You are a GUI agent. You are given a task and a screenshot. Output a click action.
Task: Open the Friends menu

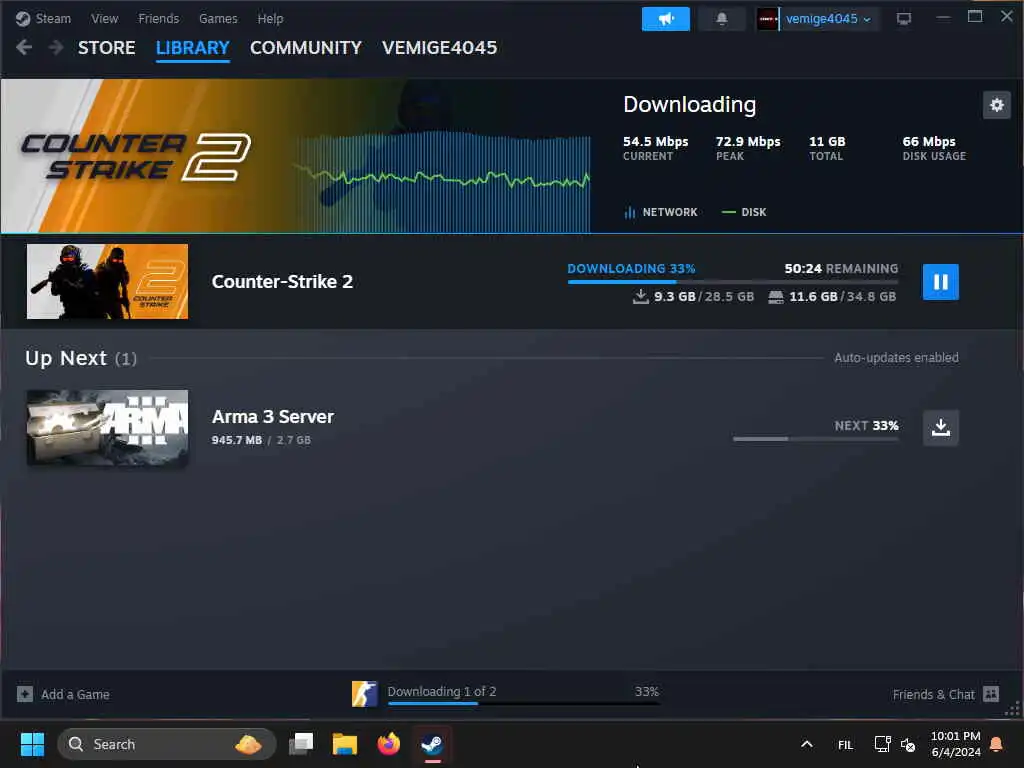(x=159, y=18)
